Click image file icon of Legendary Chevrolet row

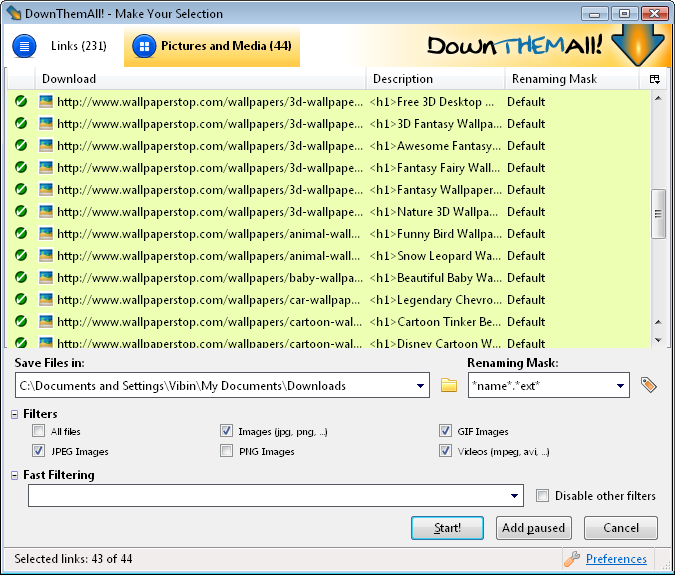click(x=46, y=299)
